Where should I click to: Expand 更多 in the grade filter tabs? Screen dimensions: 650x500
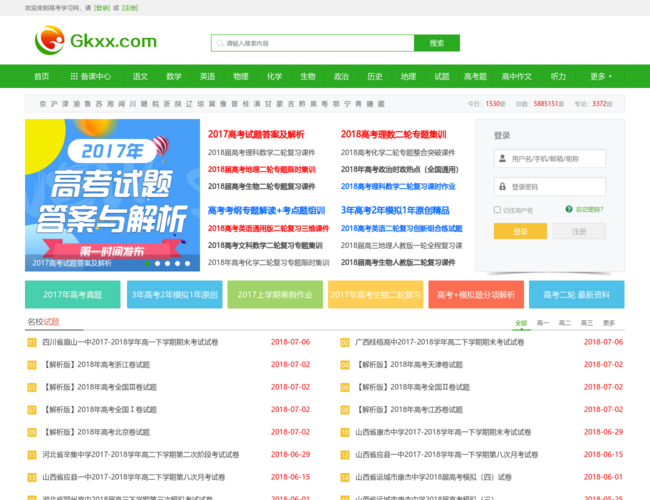611,323
